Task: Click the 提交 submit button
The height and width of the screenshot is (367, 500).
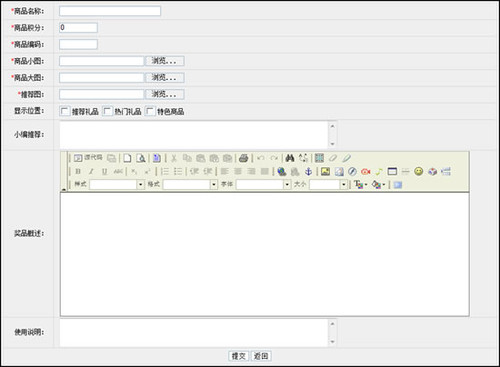Action: click(239, 356)
